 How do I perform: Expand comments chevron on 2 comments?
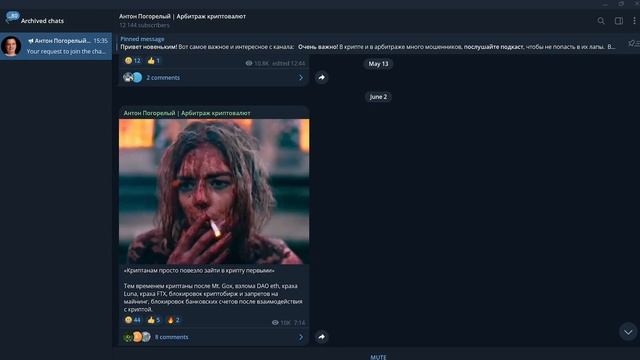pyautogui.click(x=301, y=77)
